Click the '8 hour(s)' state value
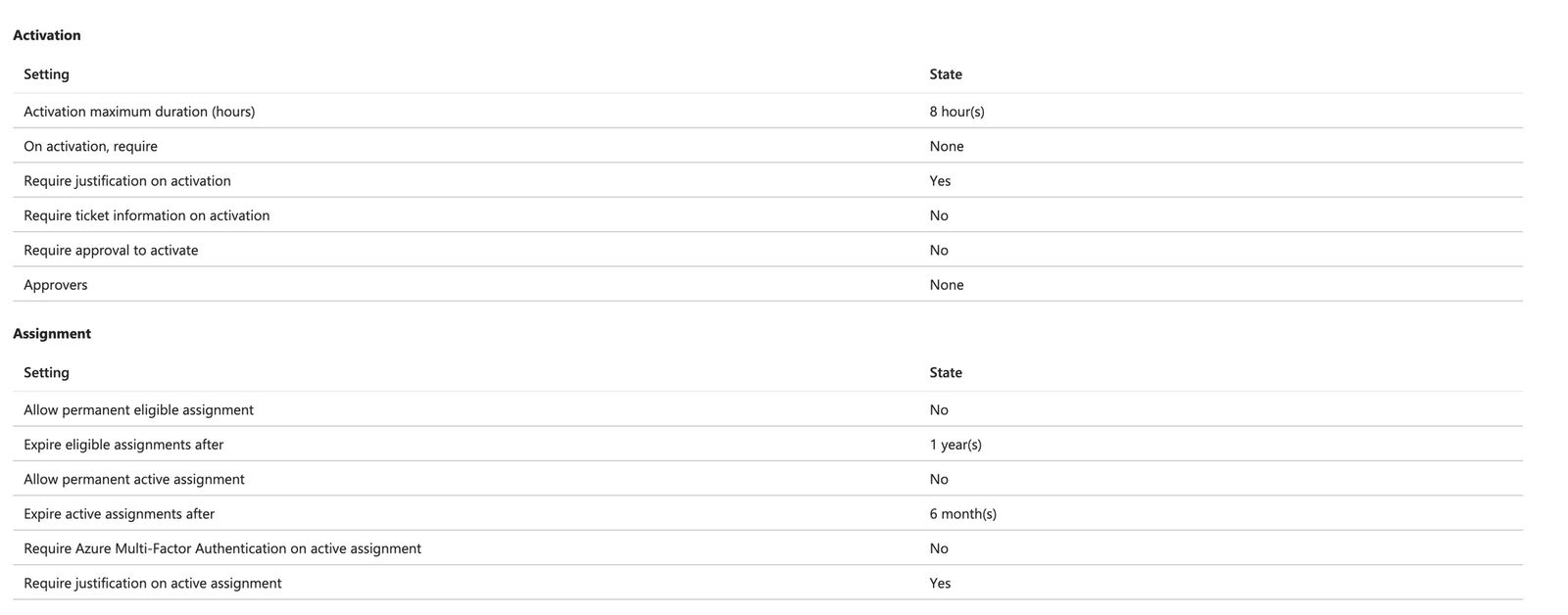Viewport: 1568px width, 615px height. pyautogui.click(x=956, y=112)
